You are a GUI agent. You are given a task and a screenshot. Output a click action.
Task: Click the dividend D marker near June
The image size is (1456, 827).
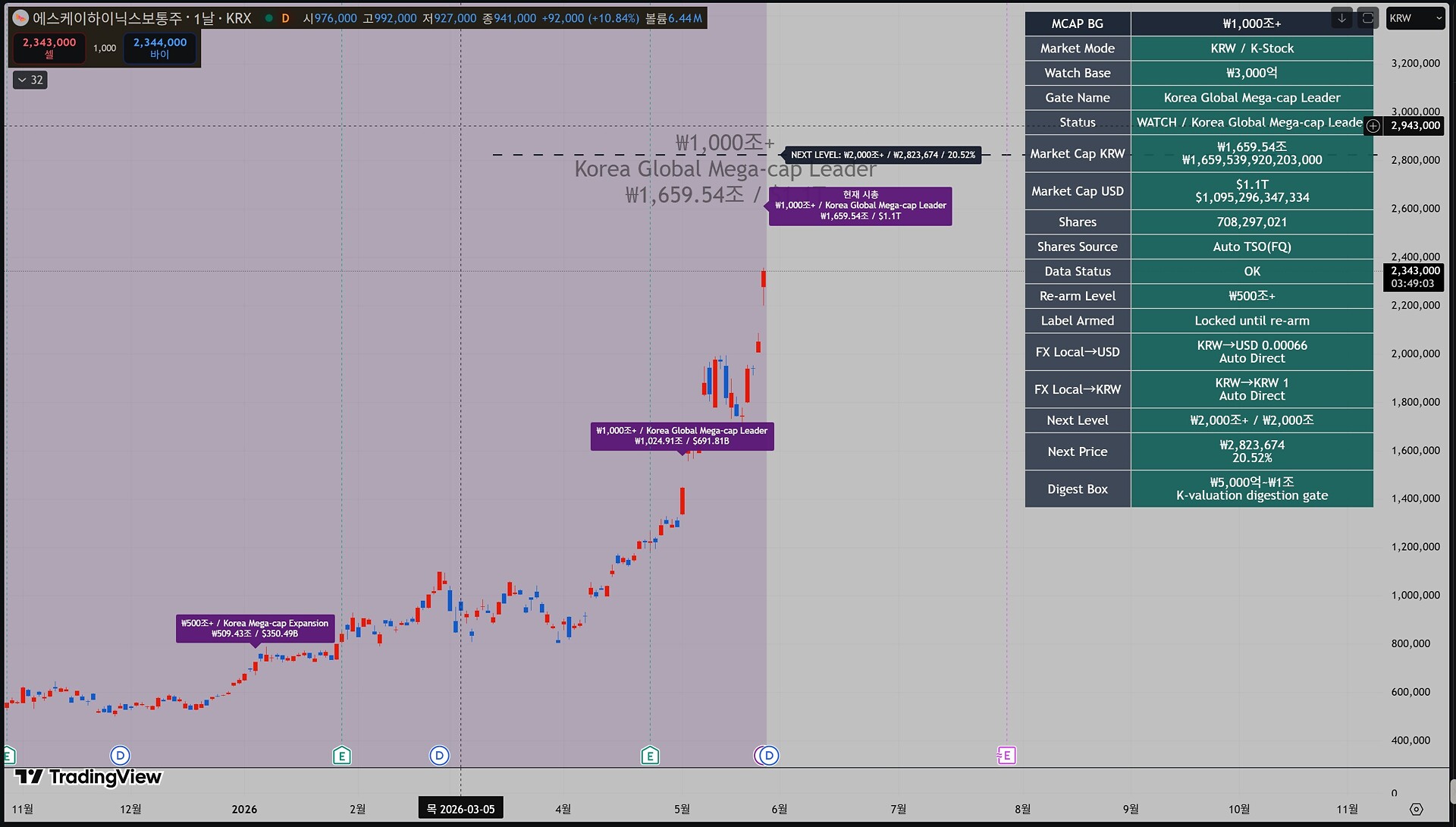click(769, 756)
